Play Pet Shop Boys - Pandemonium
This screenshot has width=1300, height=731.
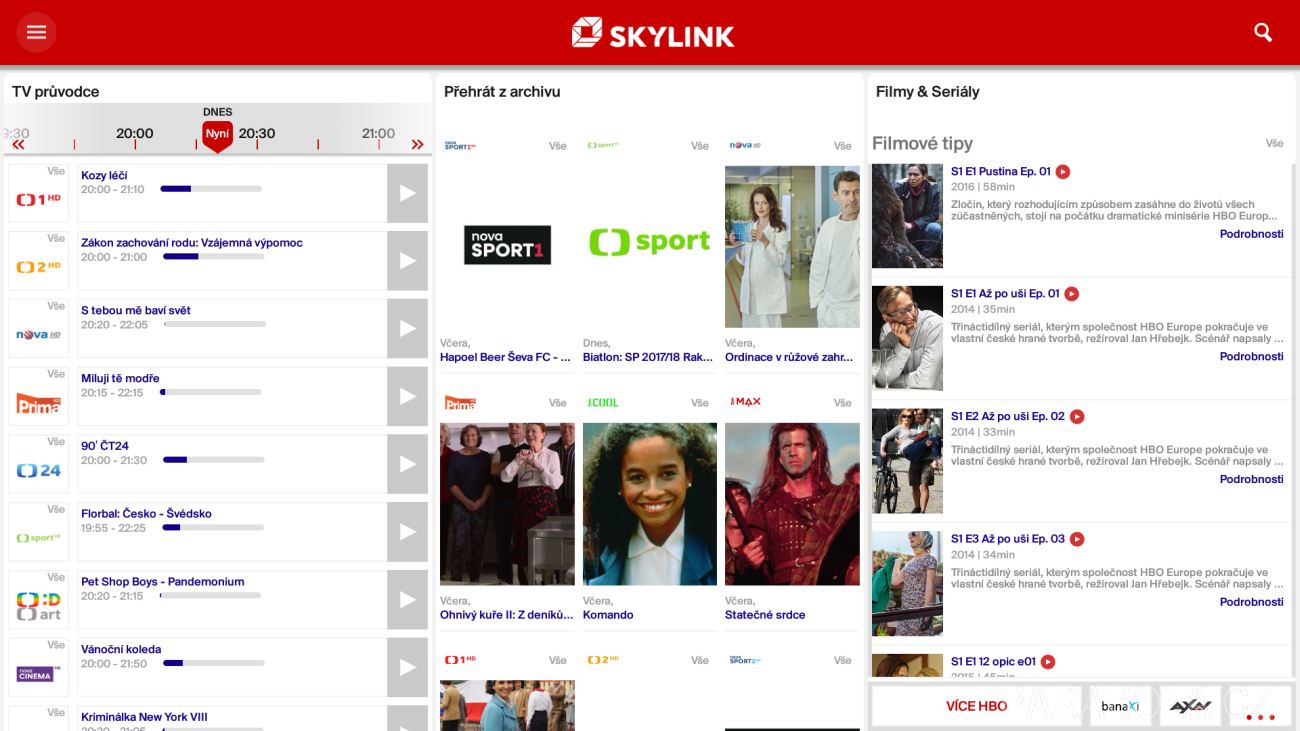[407, 600]
